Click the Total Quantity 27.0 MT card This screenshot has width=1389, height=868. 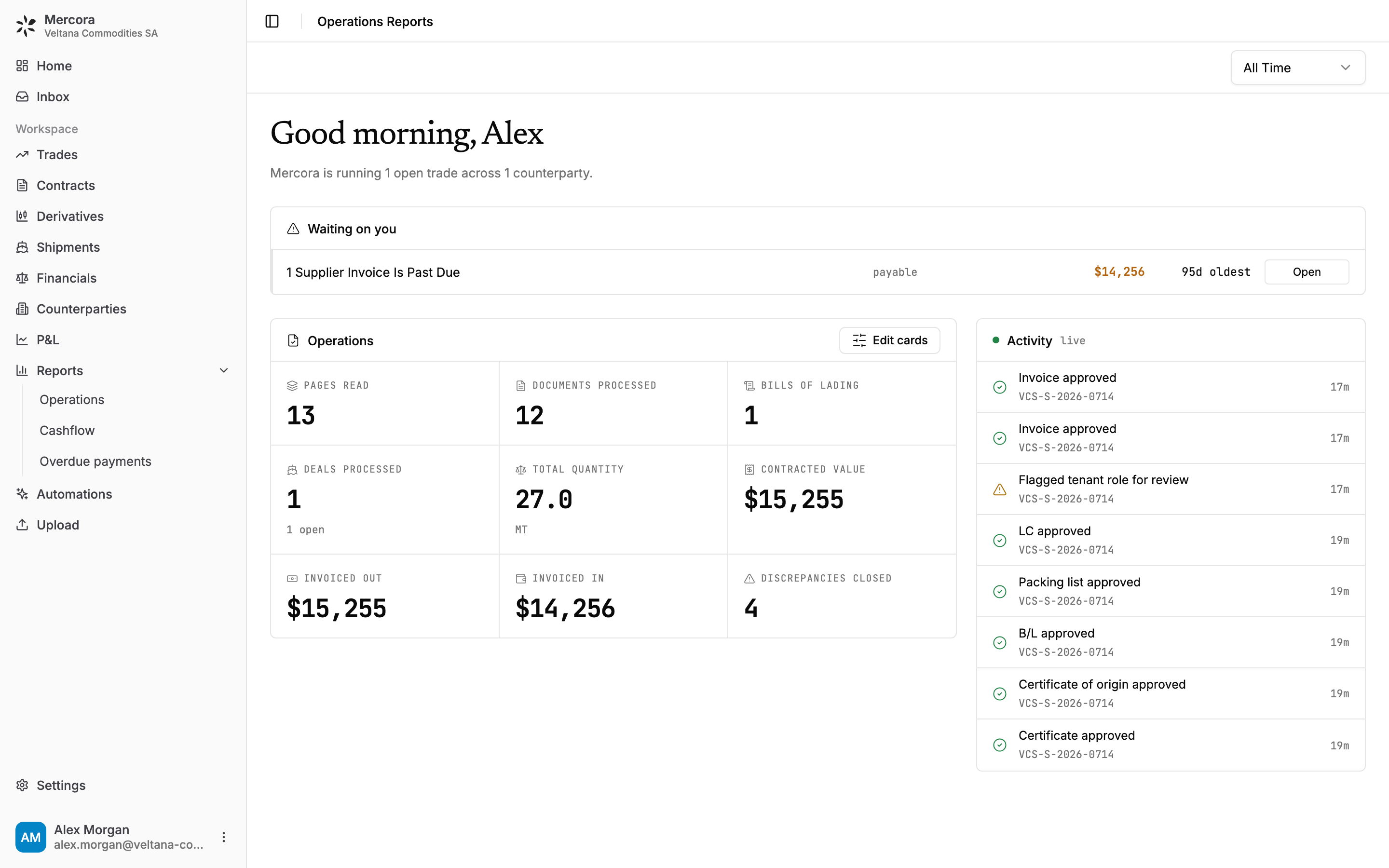[613, 500]
